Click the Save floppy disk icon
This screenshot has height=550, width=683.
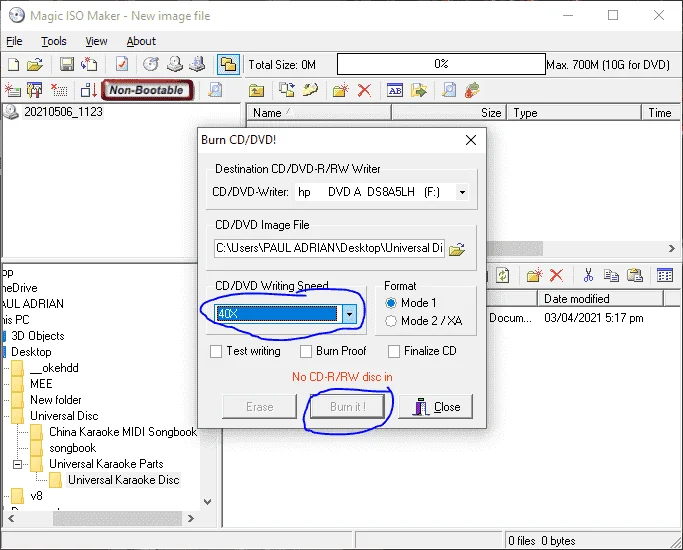click(67, 64)
